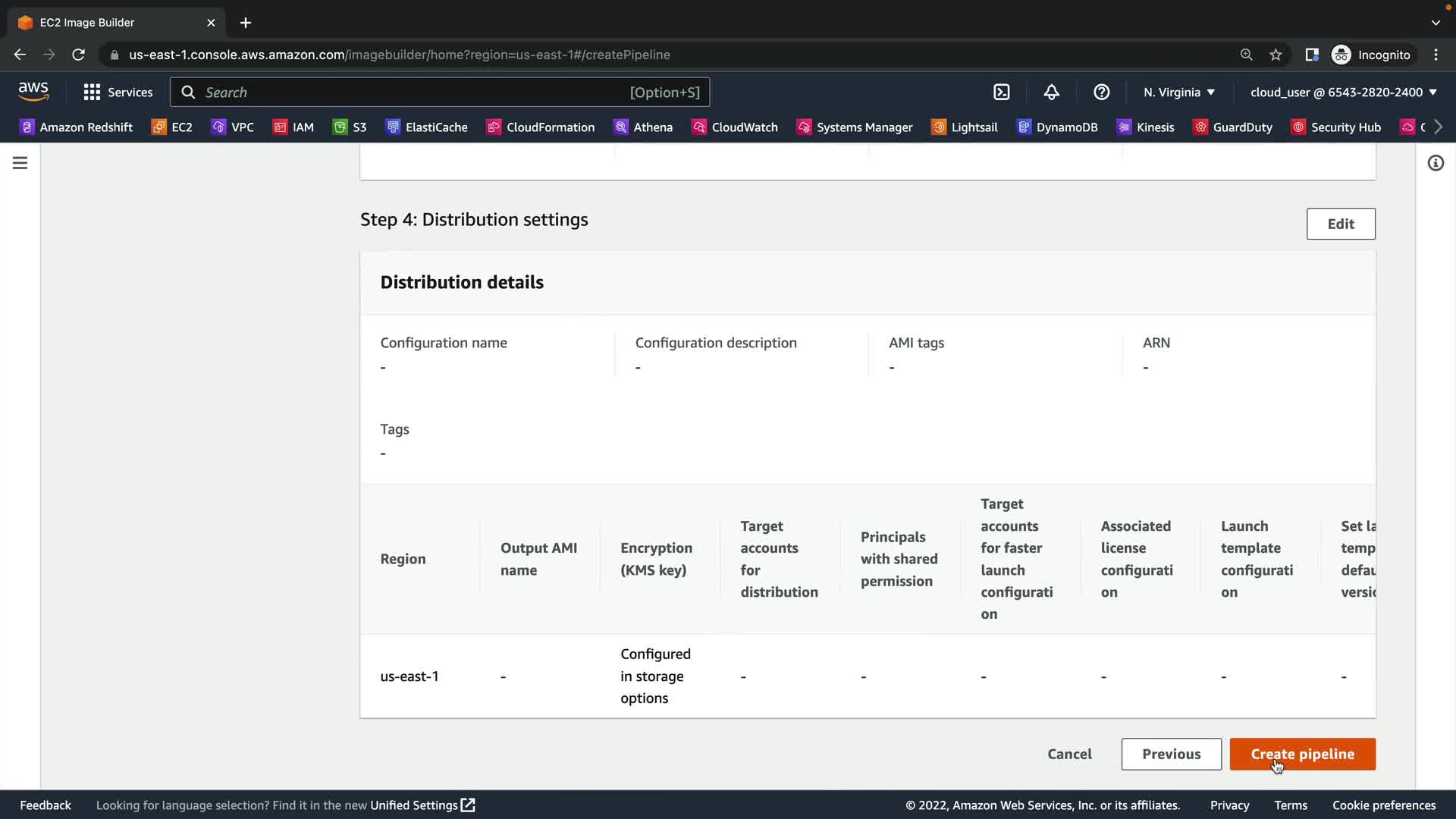Go back with the Previous button
Viewport: 1456px width, 819px height.
[1171, 754]
